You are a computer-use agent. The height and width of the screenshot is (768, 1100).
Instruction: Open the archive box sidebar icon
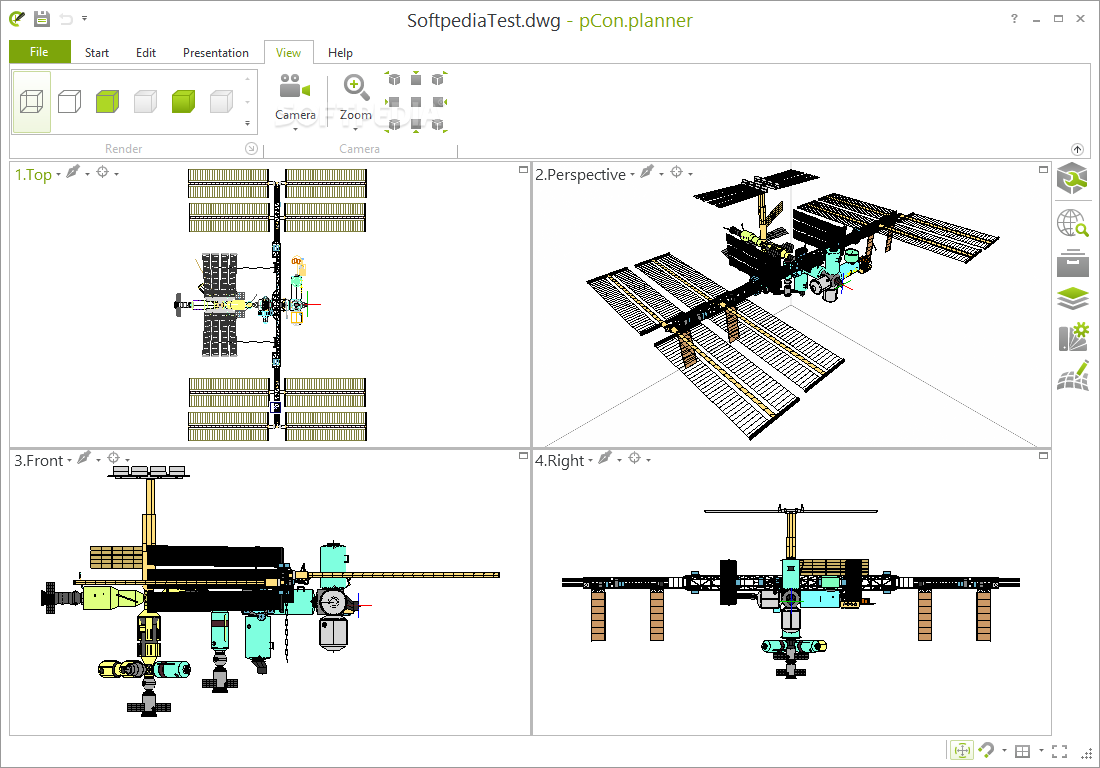(x=1073, y=263)
